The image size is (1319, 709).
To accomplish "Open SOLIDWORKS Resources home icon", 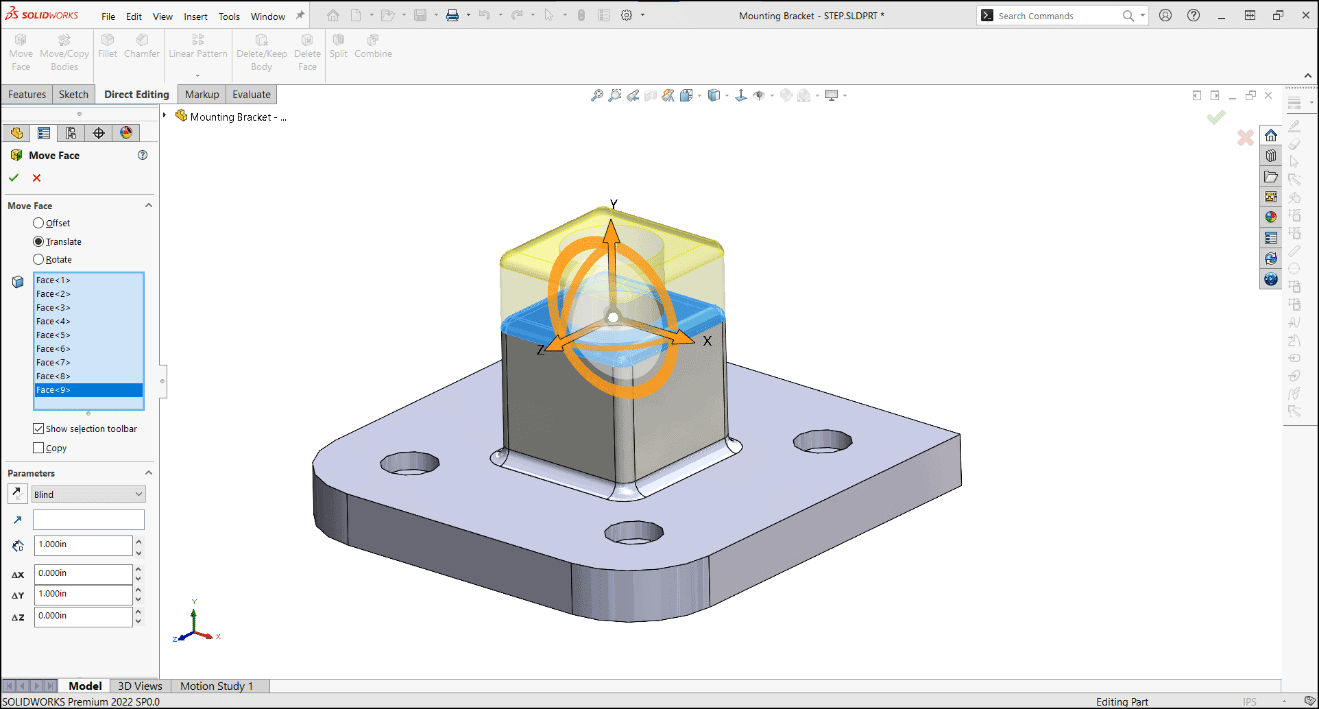I will click(1271, 135).
